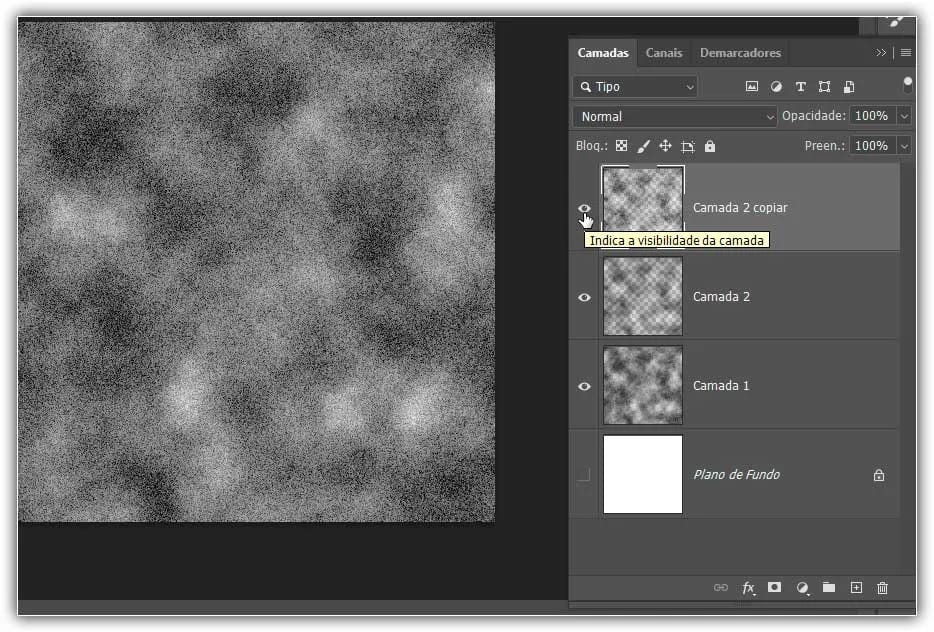Expand the Preen. fill slider arrow
The width and height of the screenshot is (934, 632).
click(x=904, y=146)
